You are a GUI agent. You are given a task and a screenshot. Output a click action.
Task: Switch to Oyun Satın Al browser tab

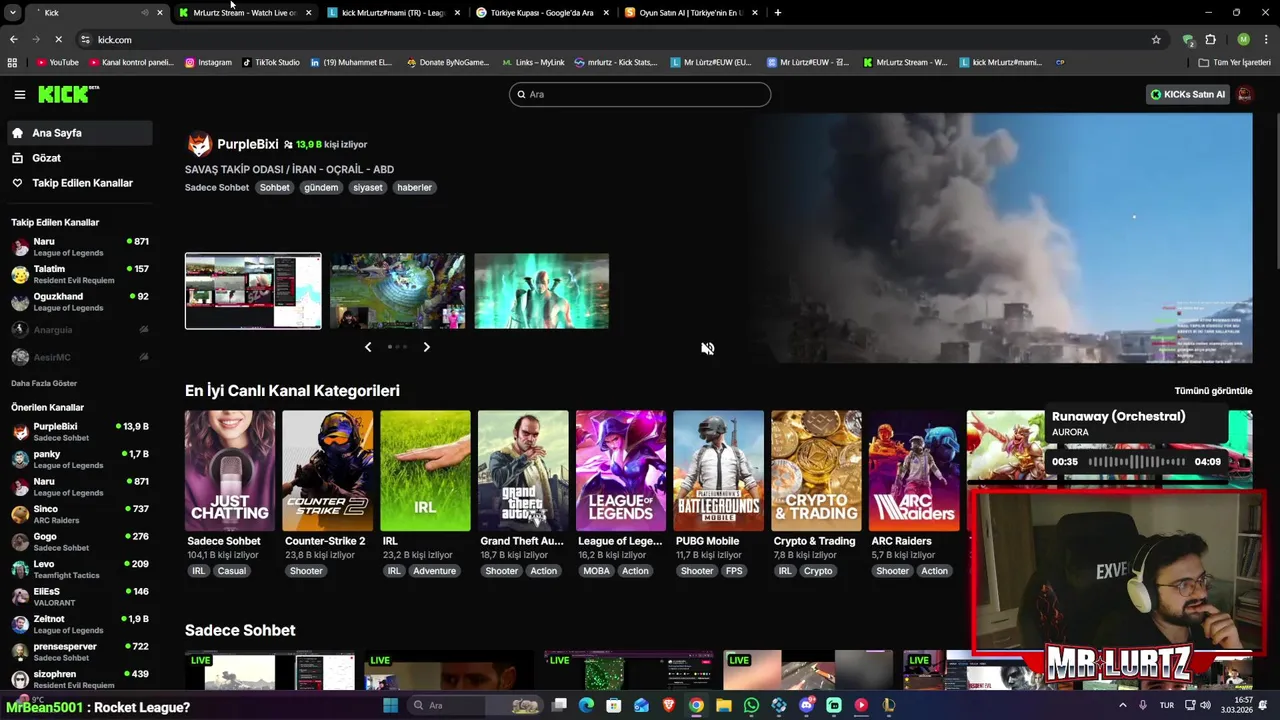pyautogui.click(x=690, y=13)
